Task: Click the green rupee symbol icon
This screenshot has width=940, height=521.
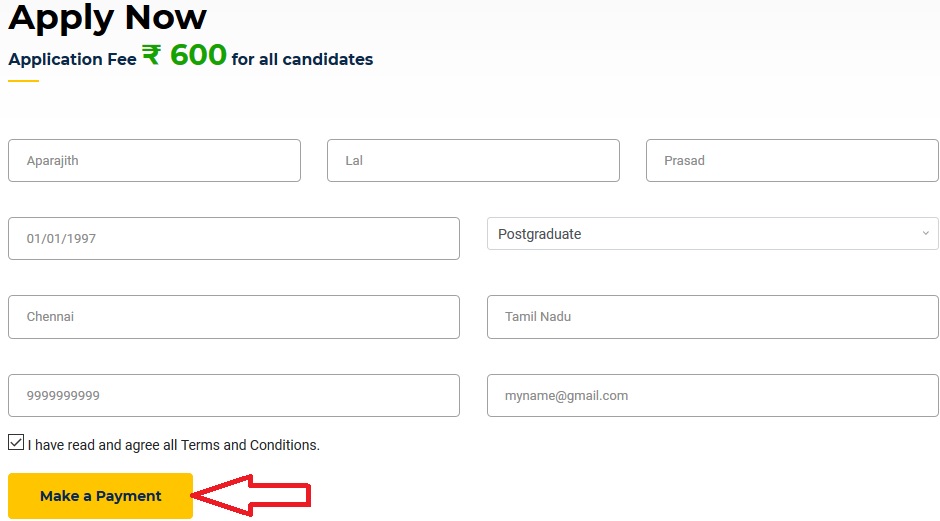Action: (x=151, y=55)
